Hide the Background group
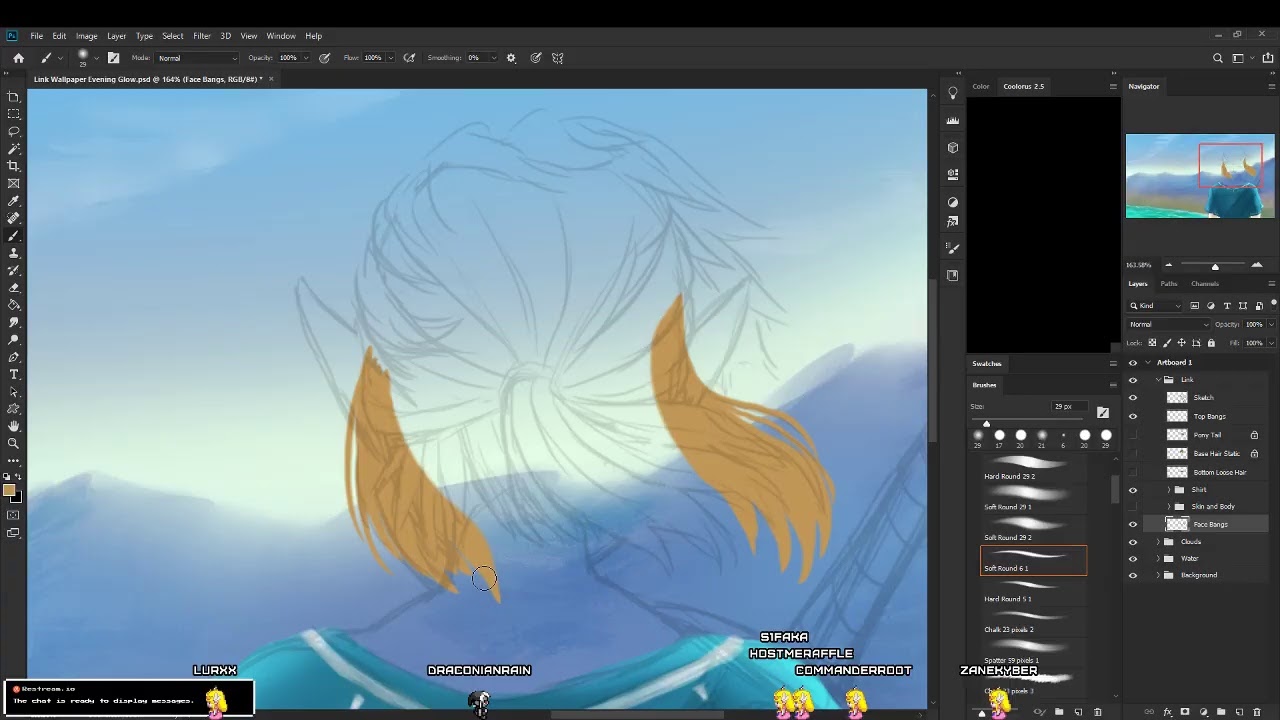This screenshot has height=720, width=1280. tap(1133, 575)
